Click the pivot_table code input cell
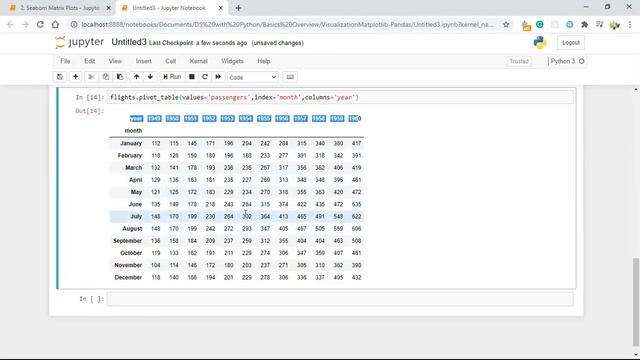This screenshot has width=640, height=360. [340, 98]
